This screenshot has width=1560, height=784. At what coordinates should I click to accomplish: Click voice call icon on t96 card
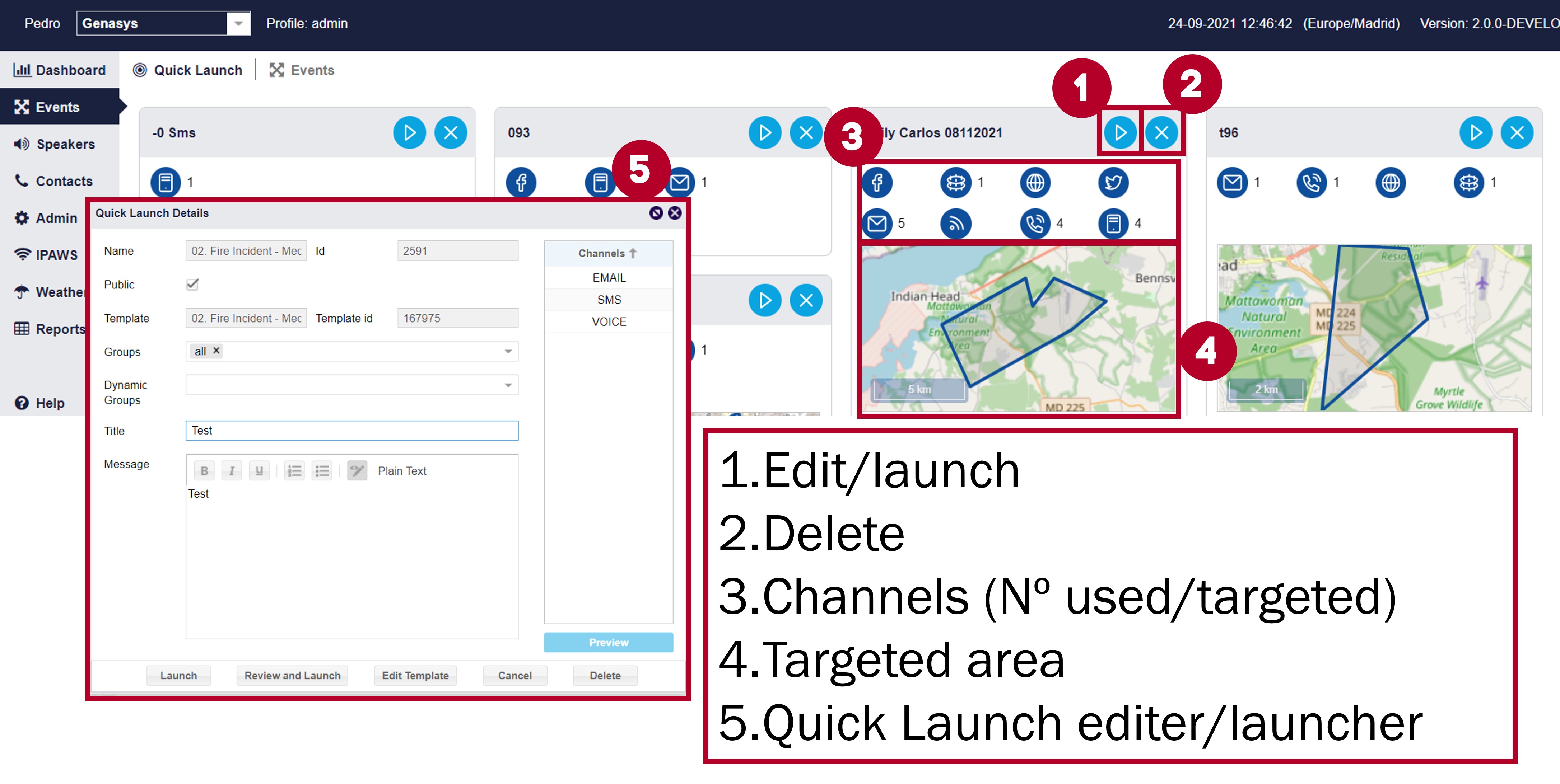(x=1311, y=182)
